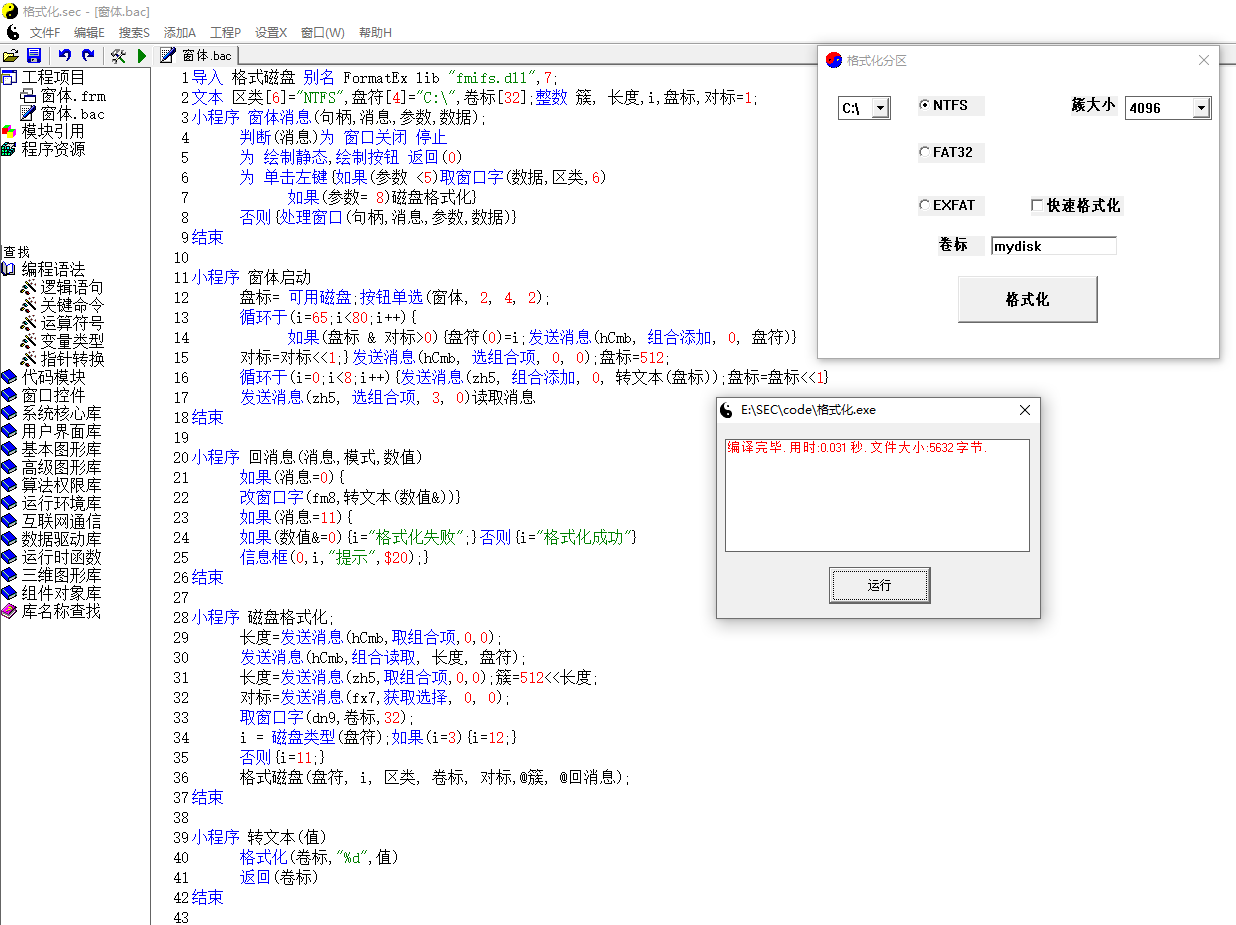Select the 组件对象库 library entry
The width and height of the screenshot is (1236, 925).
click(x=61, y=593)
